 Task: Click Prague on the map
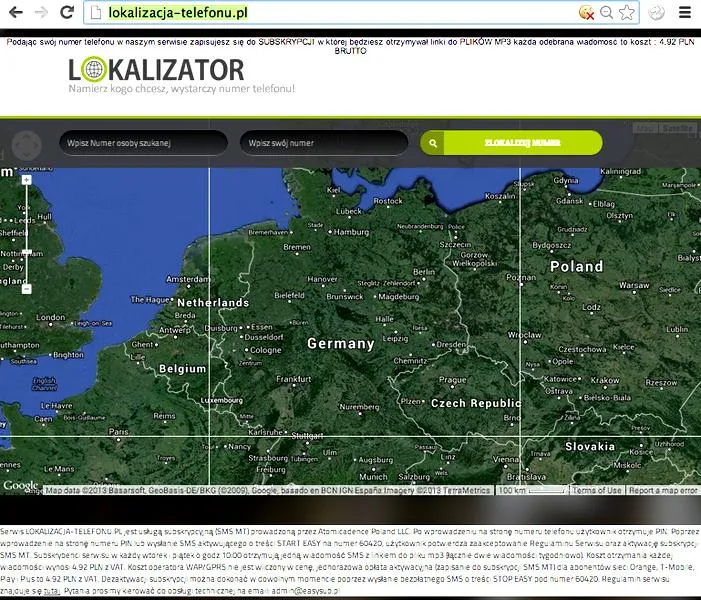click(452, 380)
